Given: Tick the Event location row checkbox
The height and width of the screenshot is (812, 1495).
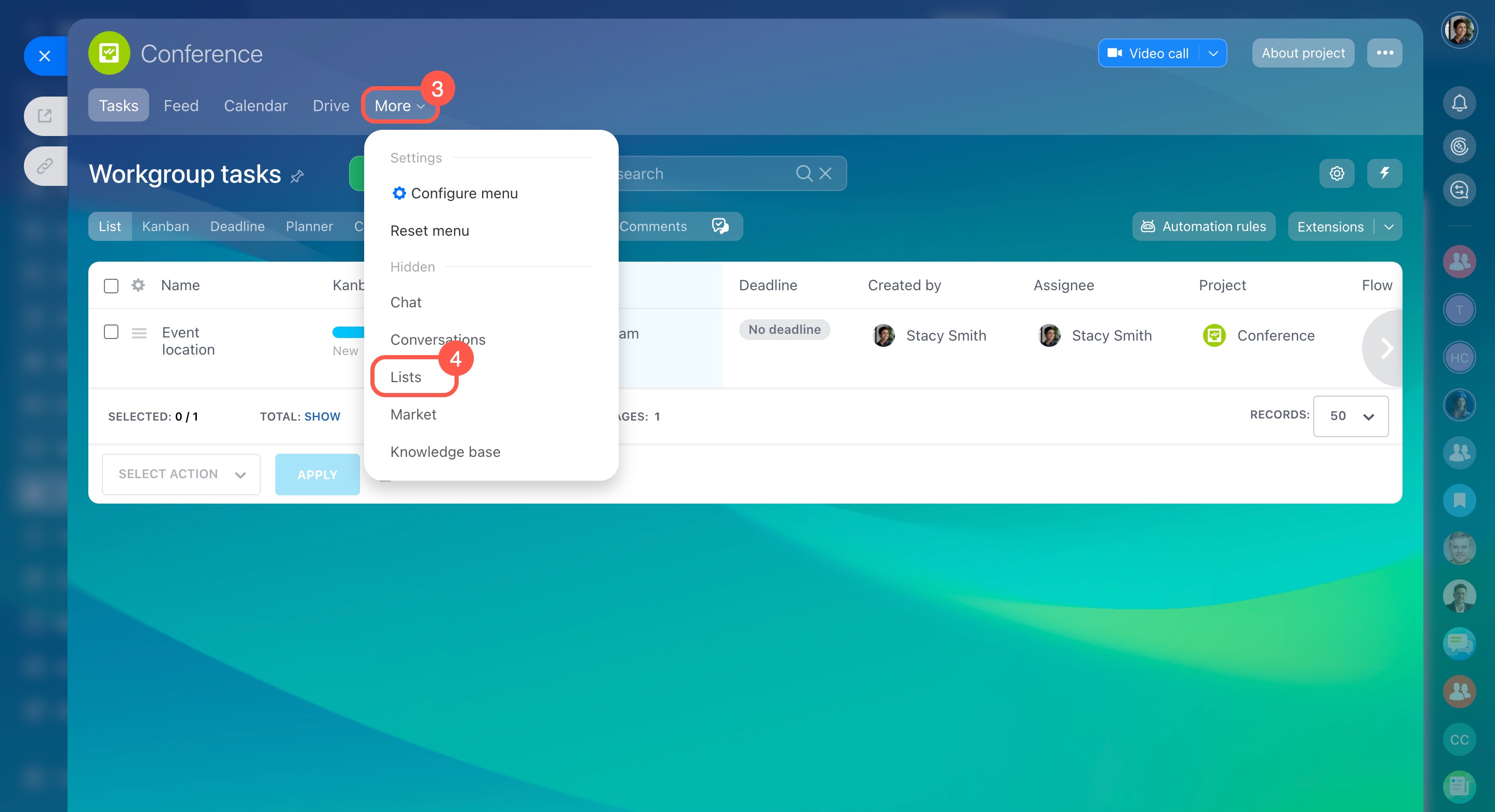Looking at the screenshot, I should pos(111,332).
